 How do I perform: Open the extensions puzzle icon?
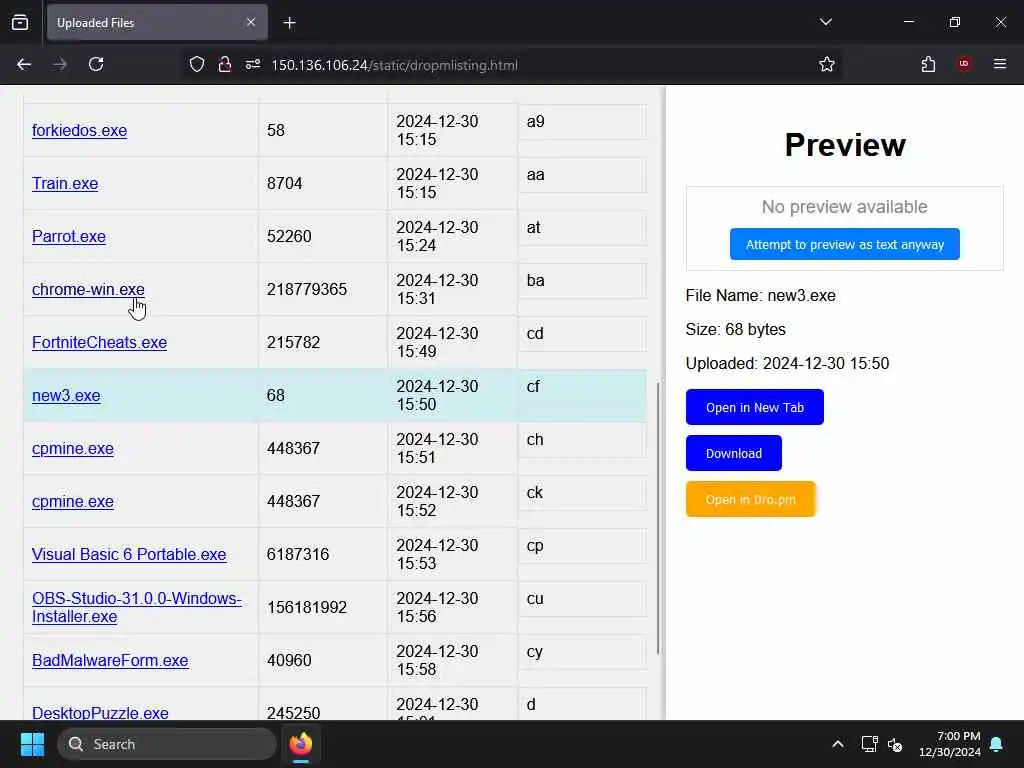[928, 65]
